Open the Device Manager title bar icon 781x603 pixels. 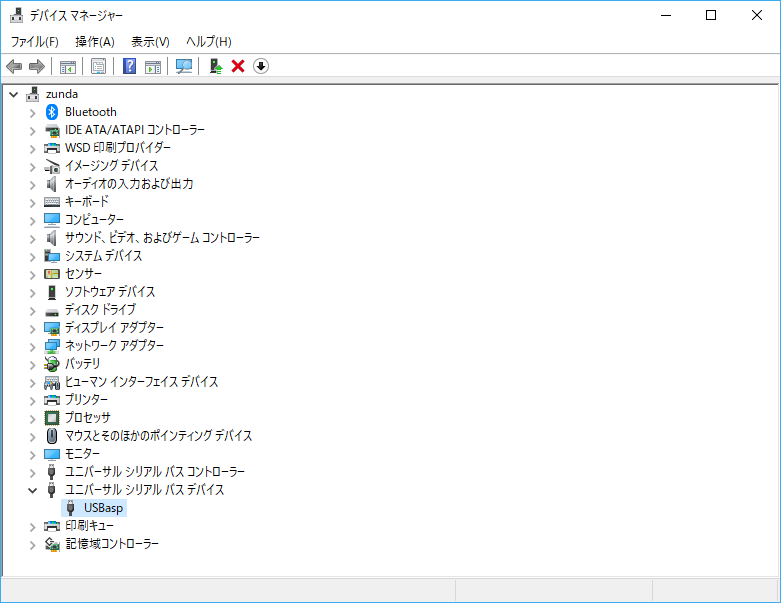(16, 15)
